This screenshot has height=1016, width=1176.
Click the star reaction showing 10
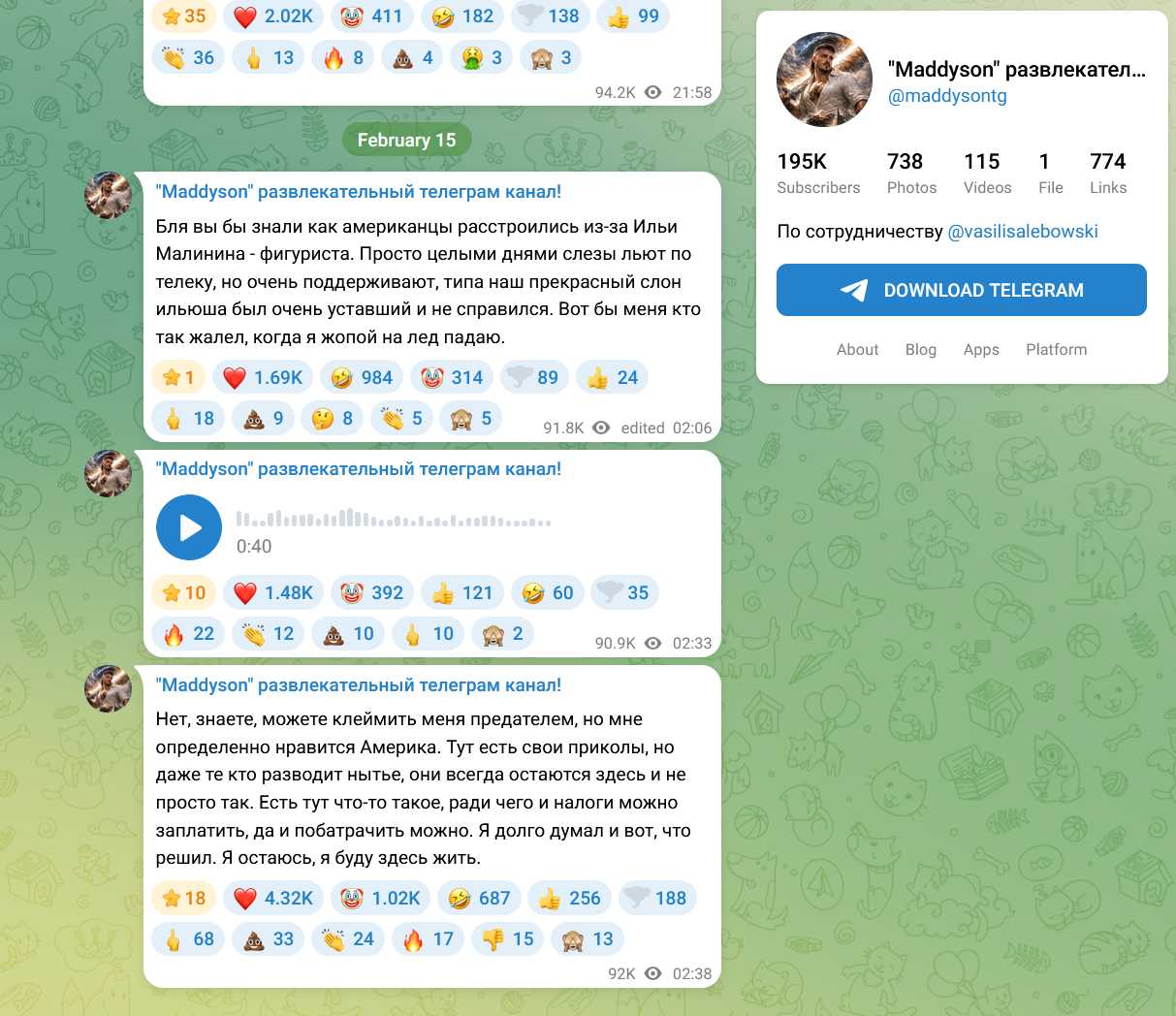click(183, 592)
